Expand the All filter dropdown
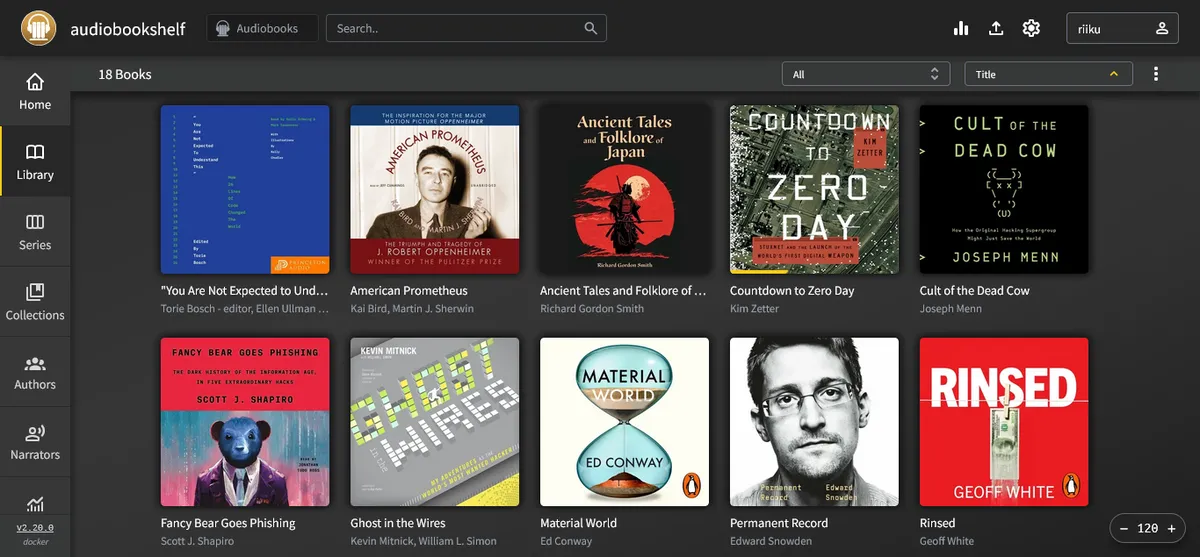 coord(866,74)
